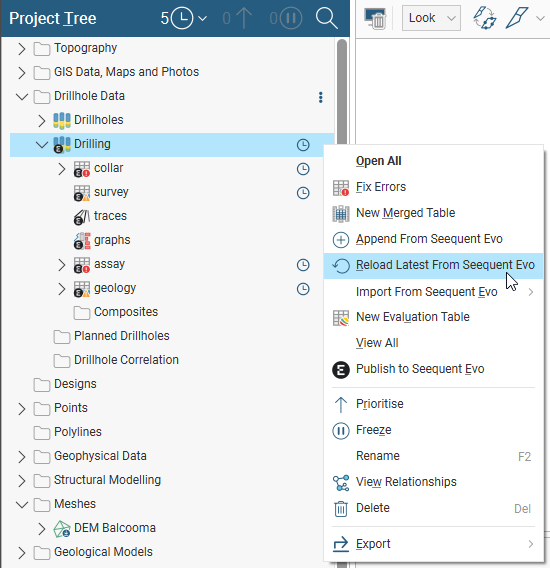Click the pending tasks clock icon in header
The image size is (550, 568).
[x=182, y=18]
